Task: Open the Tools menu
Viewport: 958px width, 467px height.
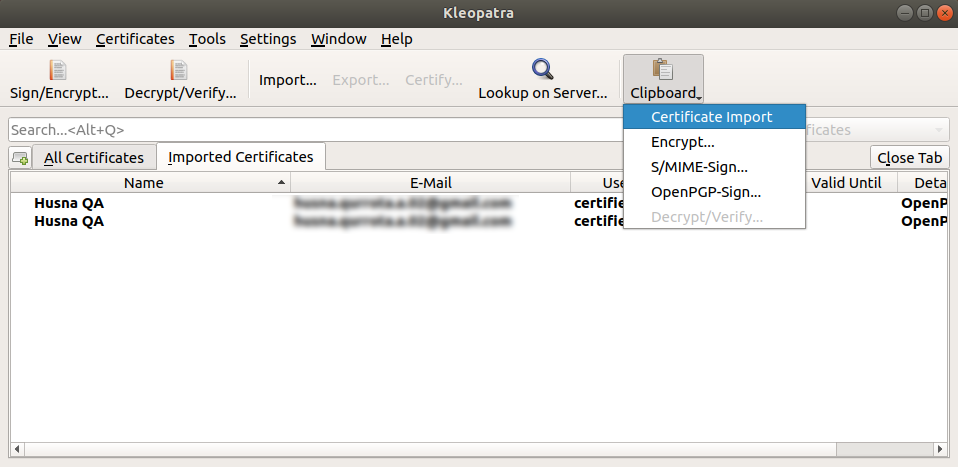Action: [x=207, y=39]
